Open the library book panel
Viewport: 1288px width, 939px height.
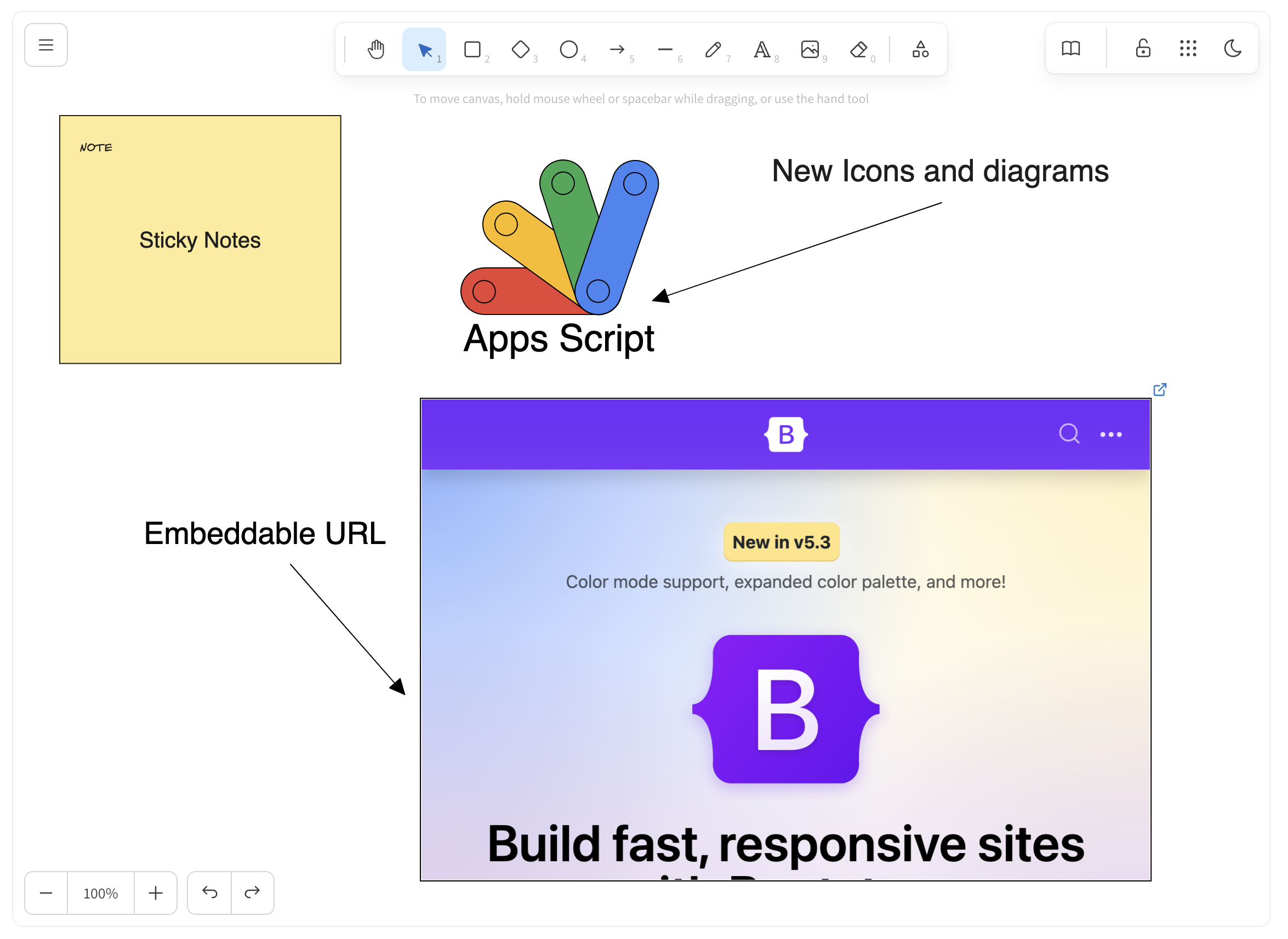tap(1072, 48)
